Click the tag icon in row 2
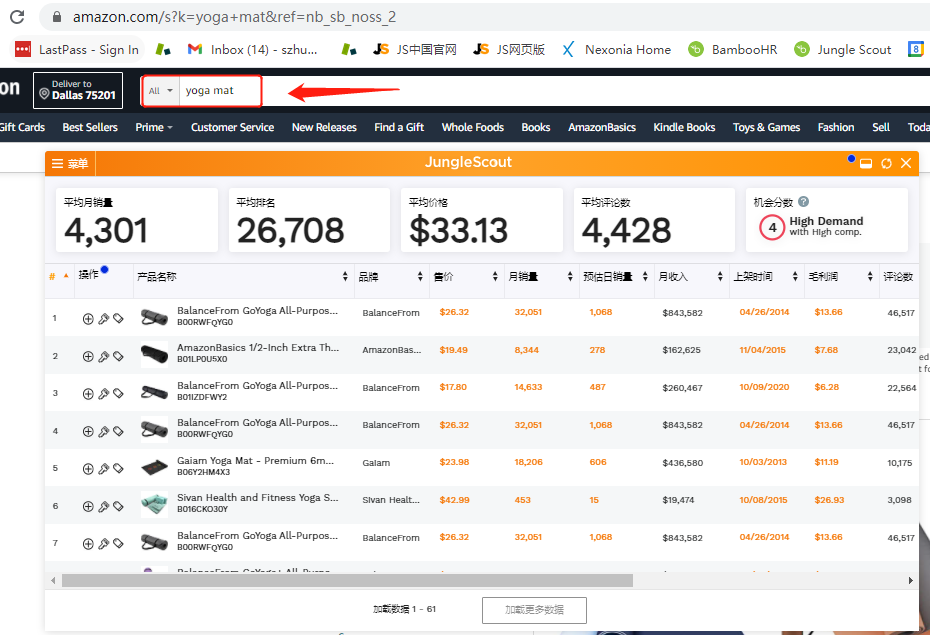Image resolution: width=930 pixels, height=635 pixels. coord(118,357)
